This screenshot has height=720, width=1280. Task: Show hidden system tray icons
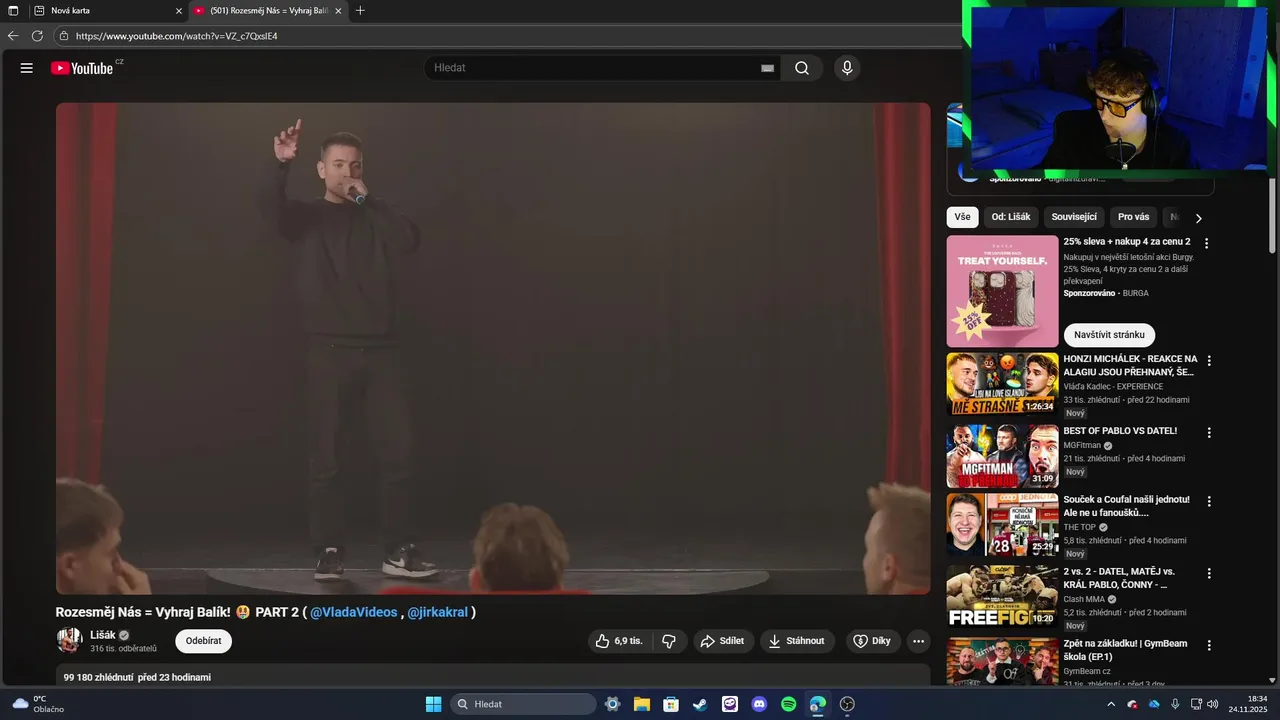[1111, 704]
